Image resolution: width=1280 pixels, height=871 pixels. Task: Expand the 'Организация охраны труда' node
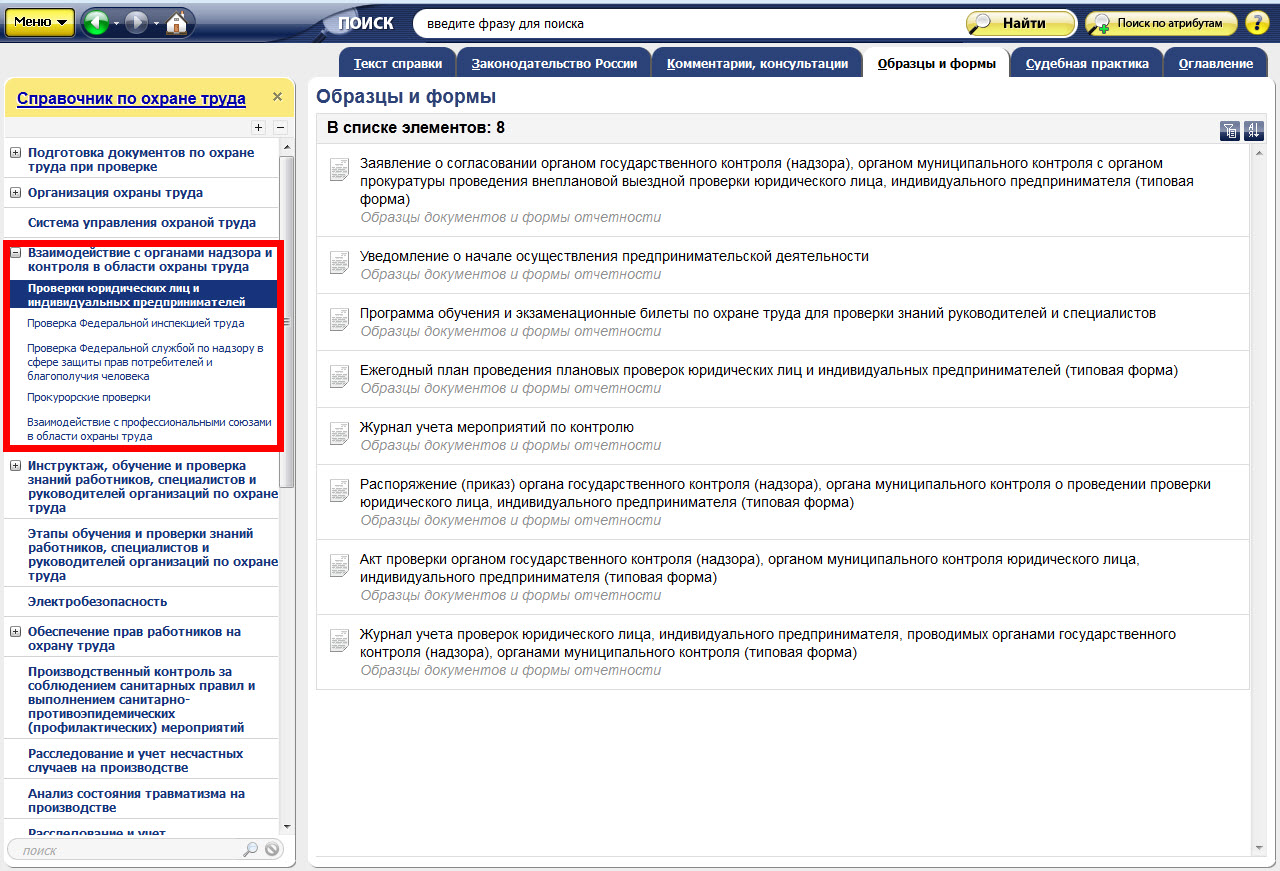point(15,193)
